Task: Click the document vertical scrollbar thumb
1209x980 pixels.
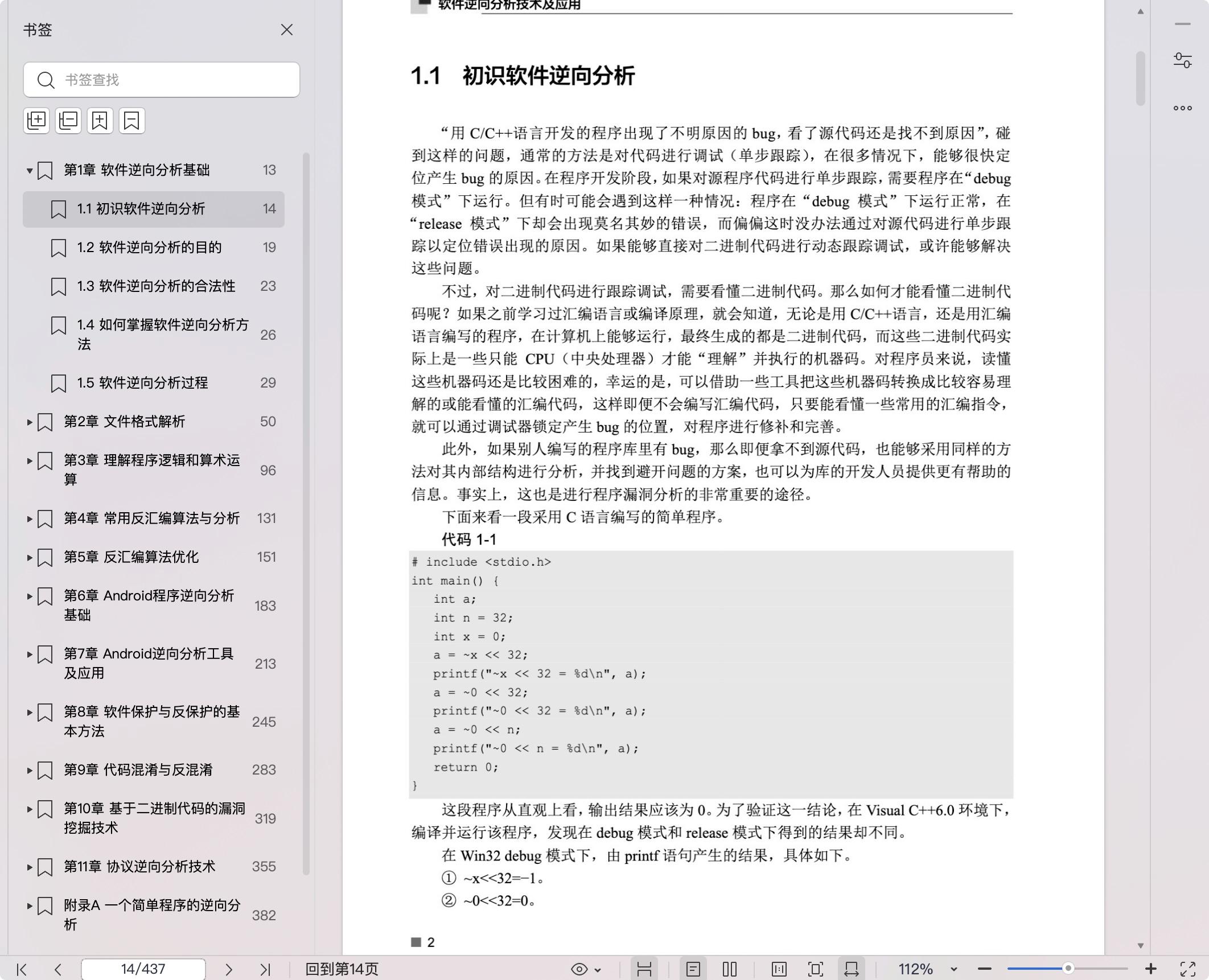Action: point(1140,79)
